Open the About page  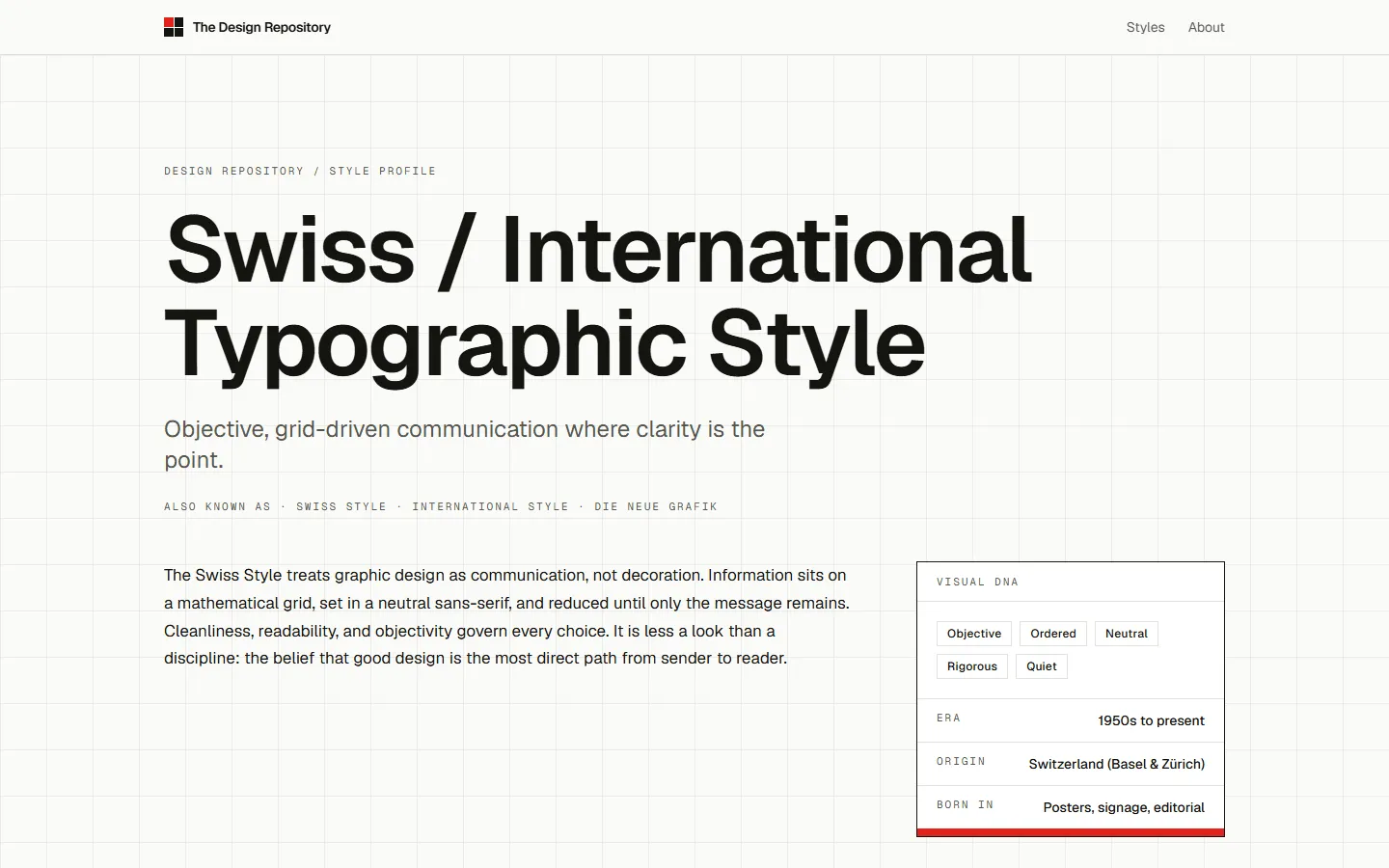[1206, 27]
